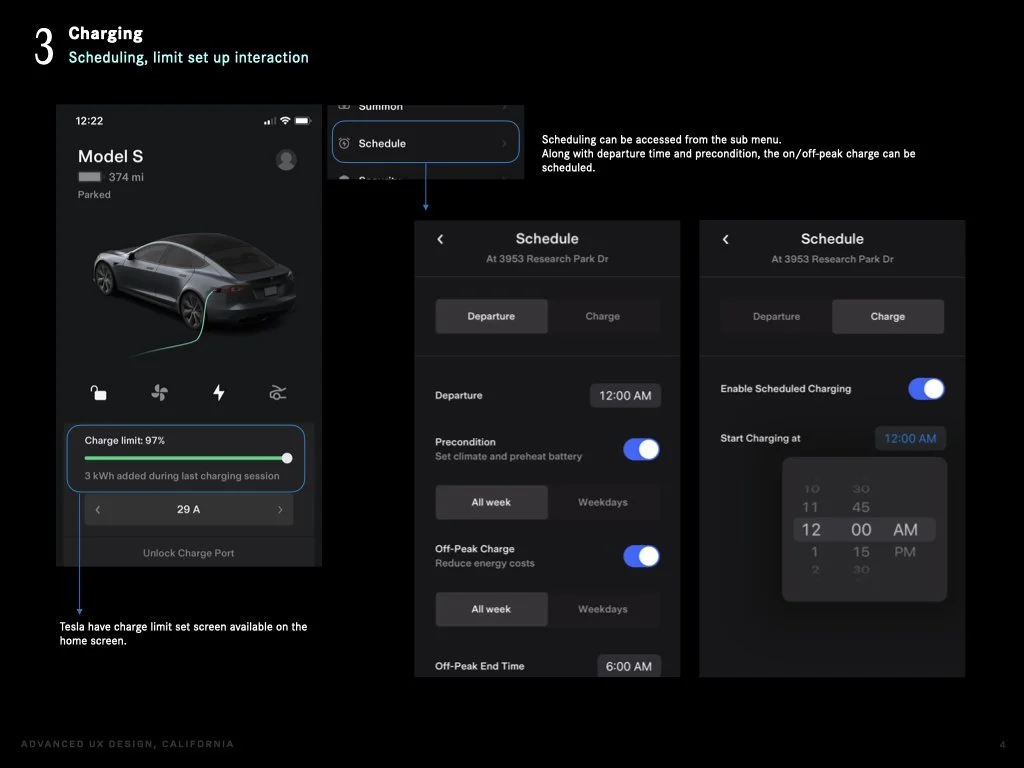Choose PM in the time wheel
This screenshot has width=1024, height=768.
tap(904, 552)
